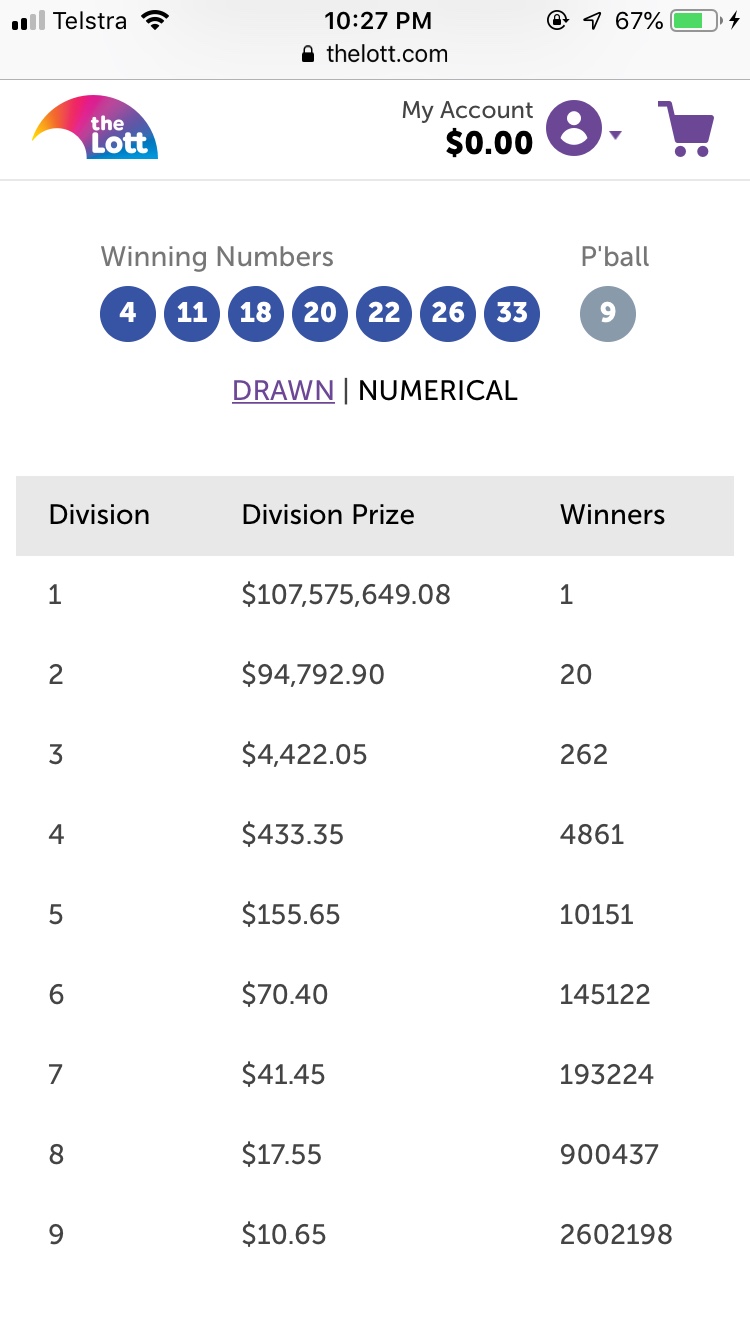The width and height of the screenshot is (750, 1334).
Task: Tap winning number ball 22
Action: point(384,313)
